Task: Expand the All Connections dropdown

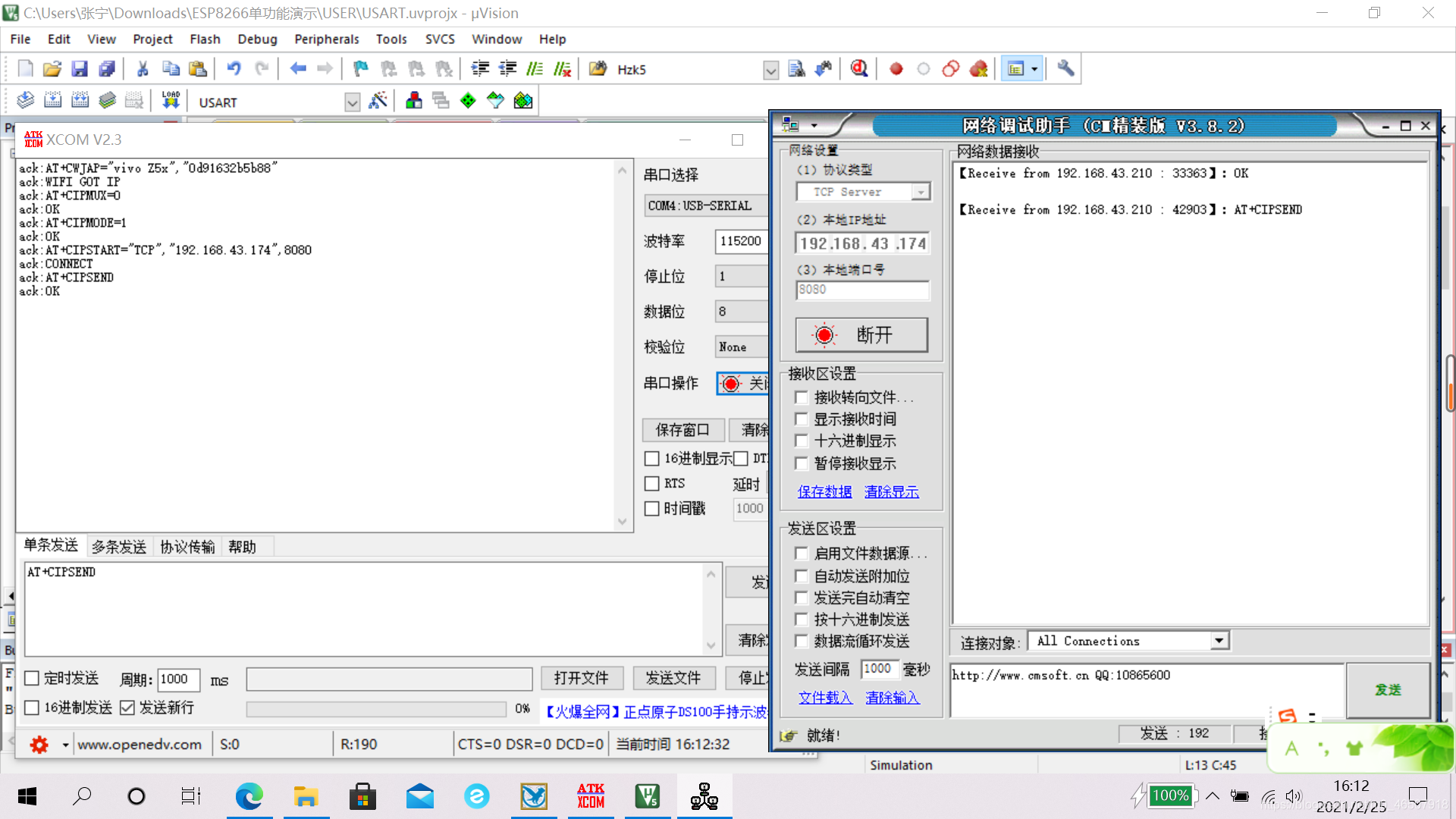Action: pyautogui.click(x=1219, y=641)
